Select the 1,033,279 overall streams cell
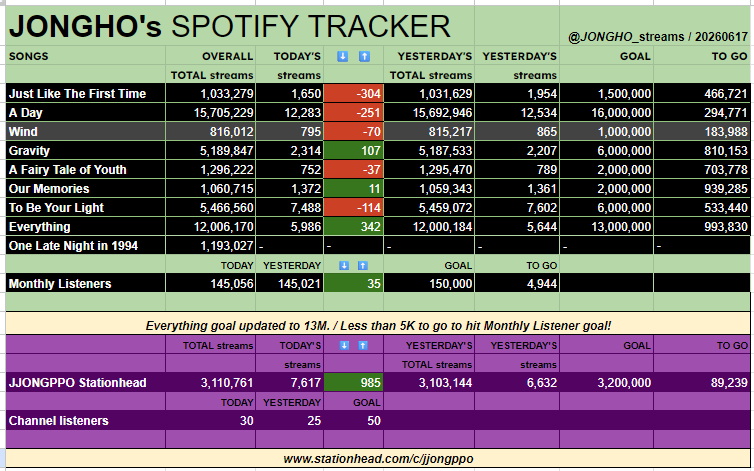 tap(211, 93)
